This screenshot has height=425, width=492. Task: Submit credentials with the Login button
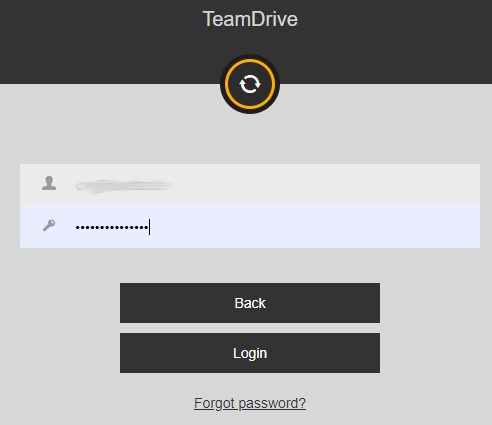click(250, 353)
